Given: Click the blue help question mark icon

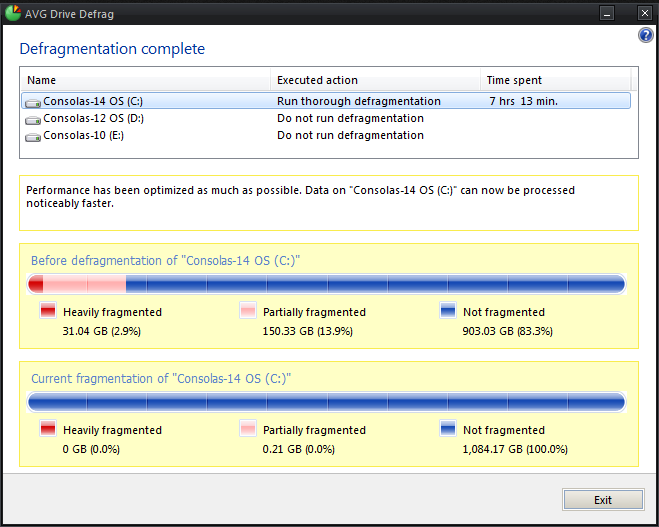Looking at the screenshot, I should [x=646, y=35].
